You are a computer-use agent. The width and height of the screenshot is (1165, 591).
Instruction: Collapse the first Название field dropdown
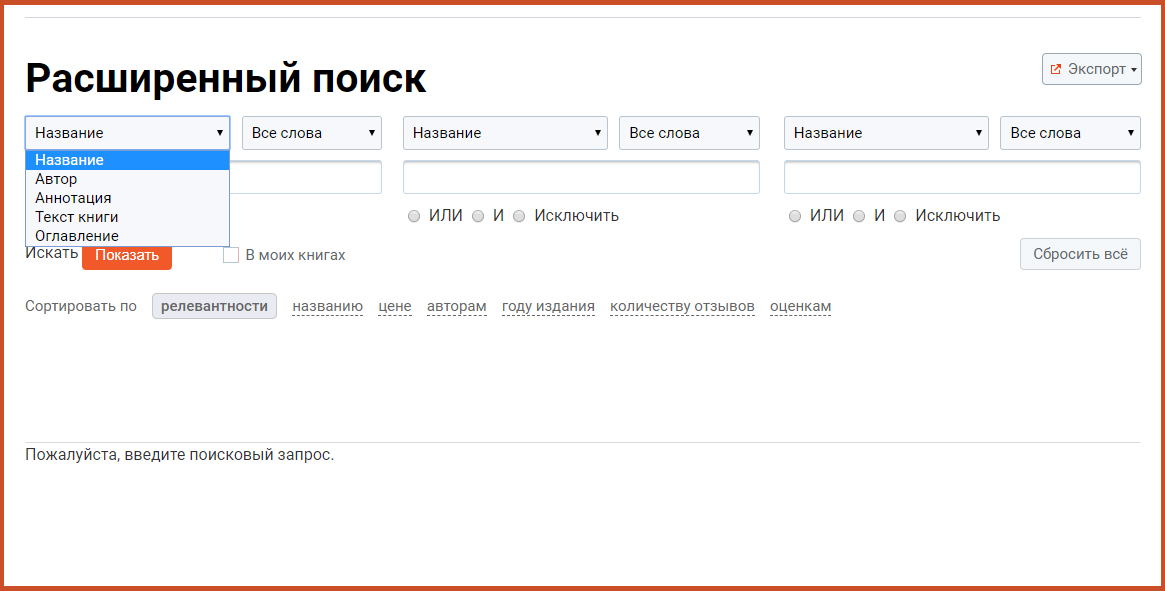pyautogui.click(x=128, y=133)
